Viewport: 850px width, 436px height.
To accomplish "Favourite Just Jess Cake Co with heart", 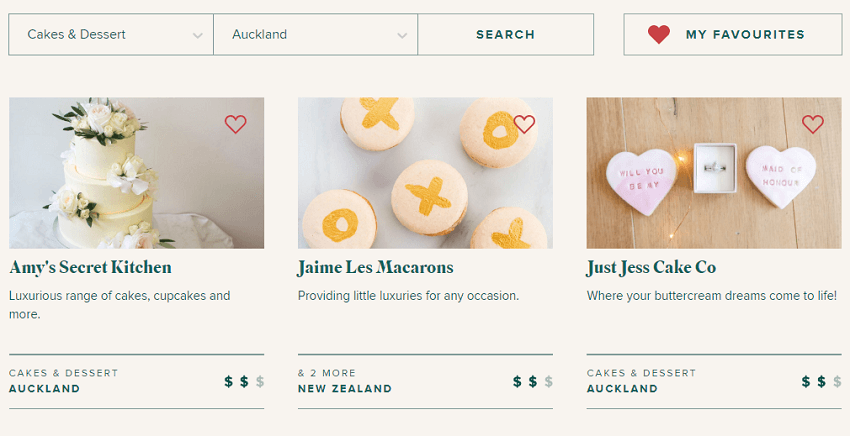I will pyautogui.click(x=813, y=125).
